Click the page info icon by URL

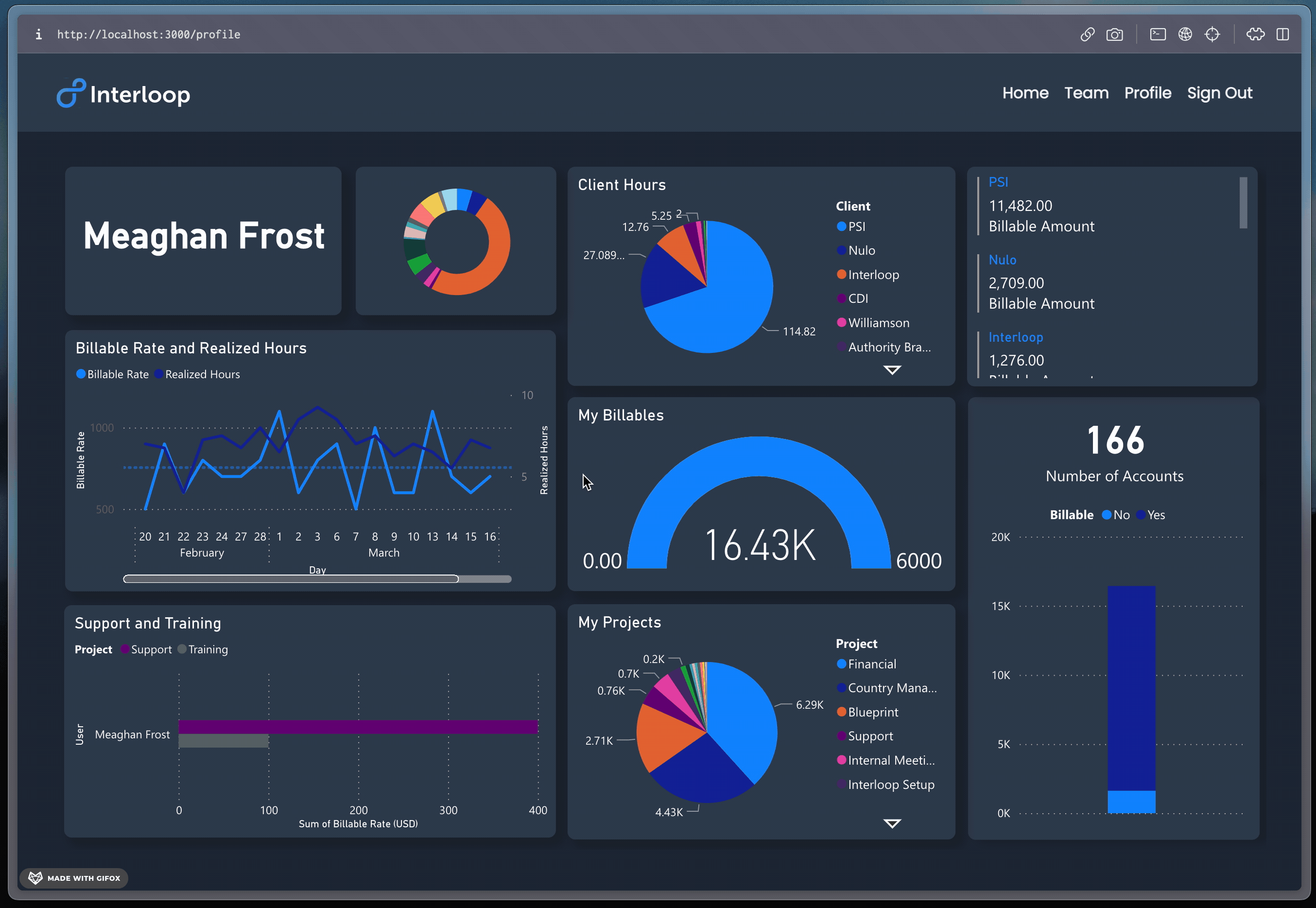coord(38,35)
